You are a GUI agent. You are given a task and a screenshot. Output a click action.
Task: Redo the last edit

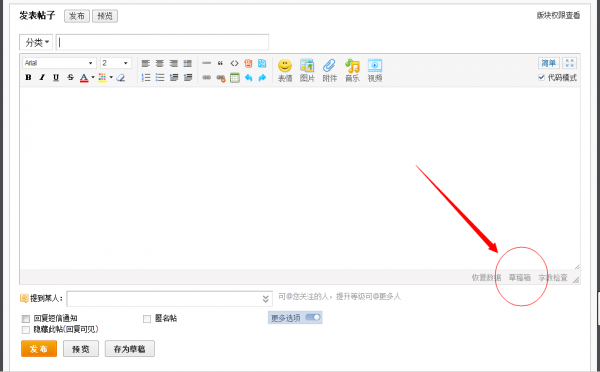point(262,78)
